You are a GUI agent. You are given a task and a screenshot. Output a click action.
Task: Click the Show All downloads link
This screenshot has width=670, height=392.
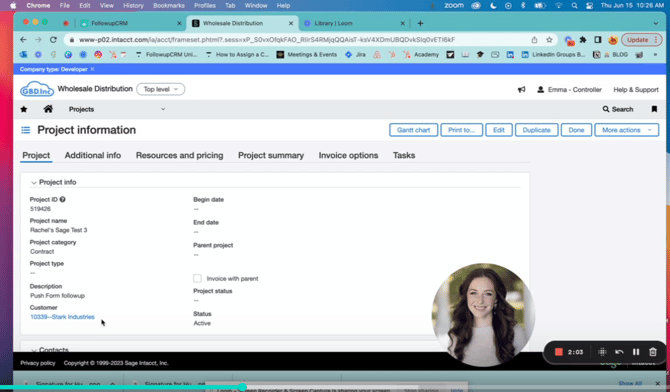tap(630, 383)
